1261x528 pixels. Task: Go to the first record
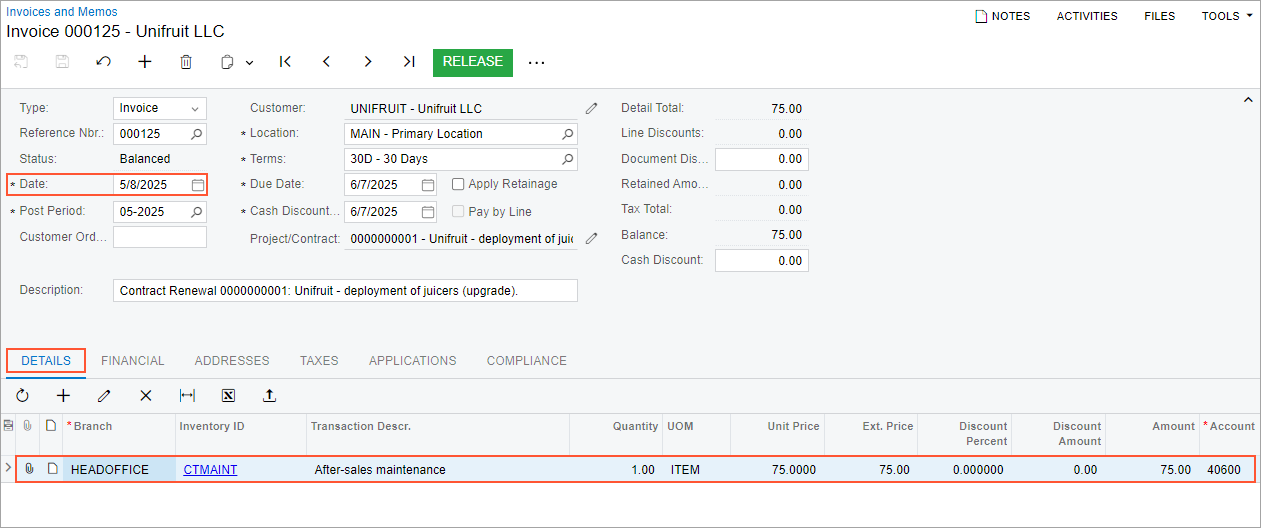[285, 62]
